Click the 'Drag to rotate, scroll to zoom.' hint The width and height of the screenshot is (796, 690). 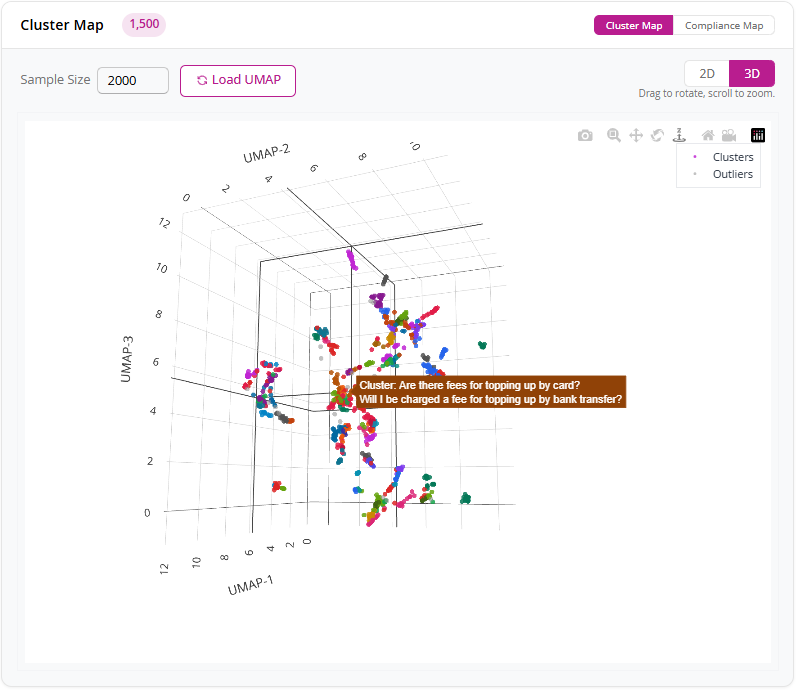707,93
